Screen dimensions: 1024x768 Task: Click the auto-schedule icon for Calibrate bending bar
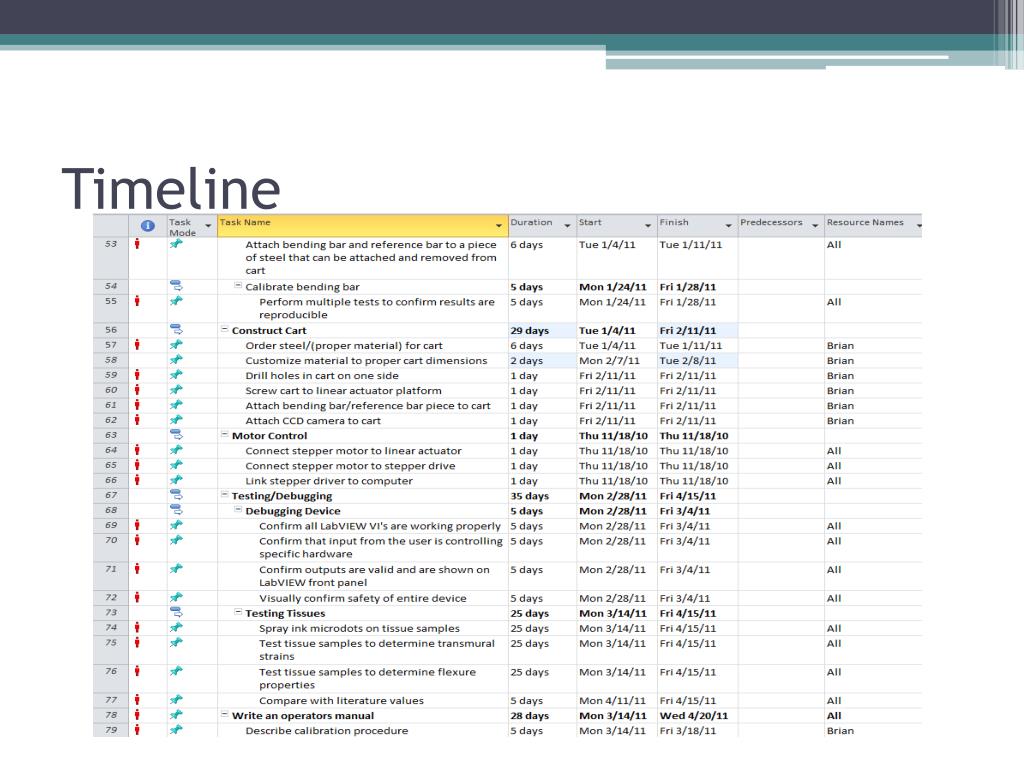coord(176,285)
